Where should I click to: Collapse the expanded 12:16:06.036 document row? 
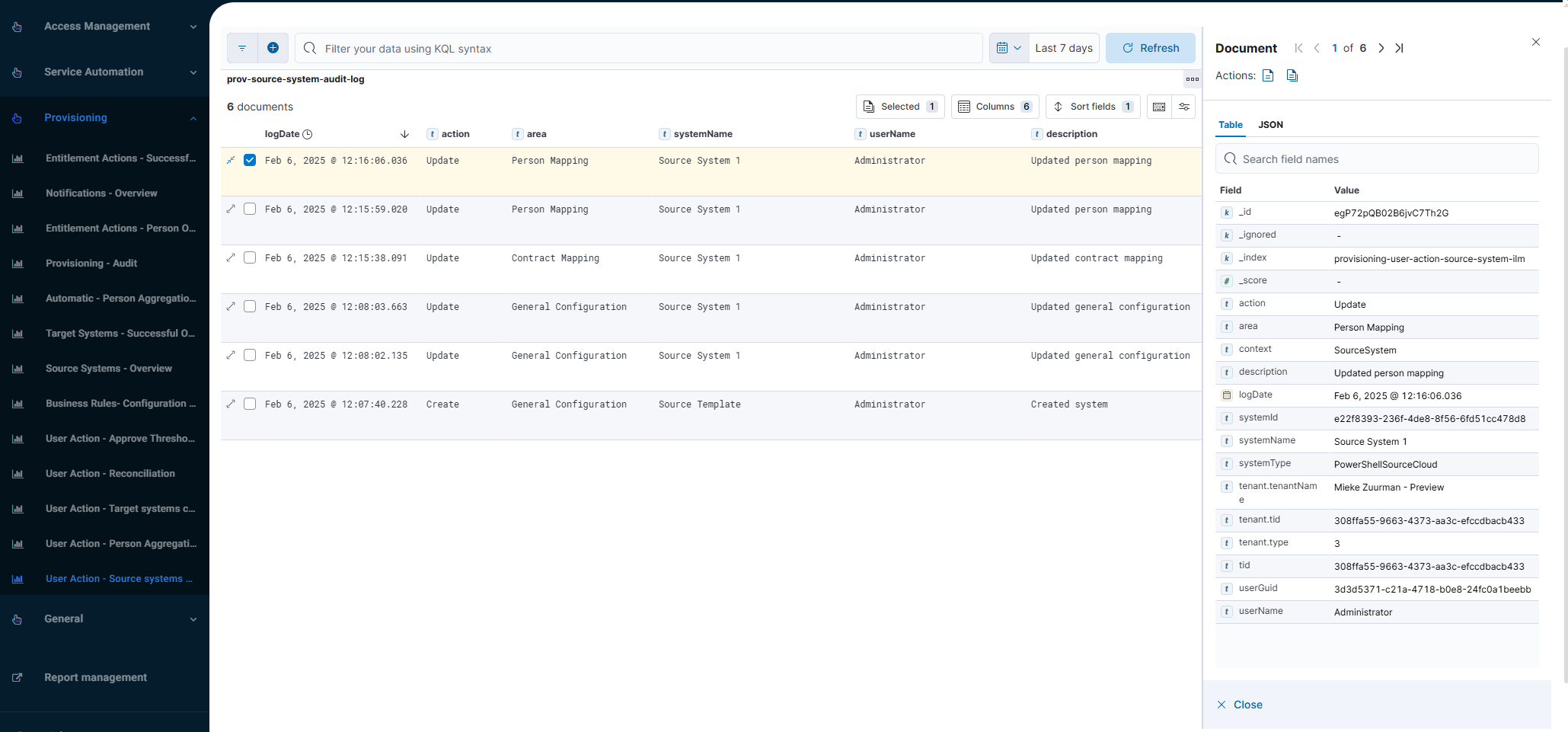tap(231, 160)
